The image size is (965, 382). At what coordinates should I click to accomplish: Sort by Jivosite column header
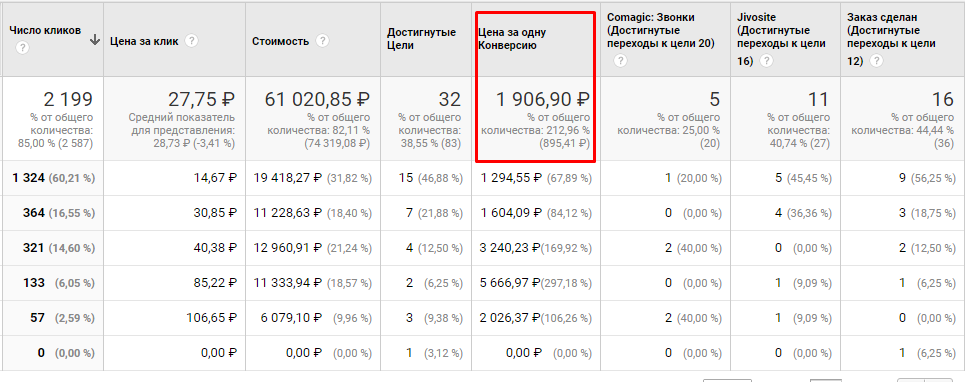[777, 38]
